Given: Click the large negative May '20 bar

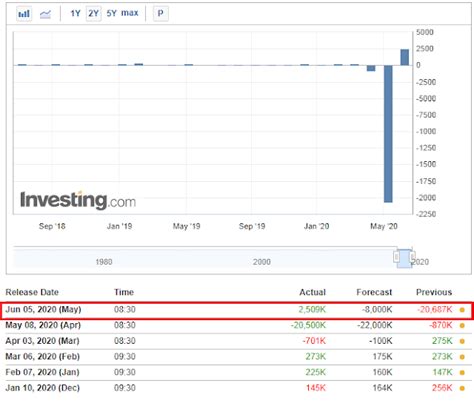Looking at the screenshot, I should coord(388,134).
